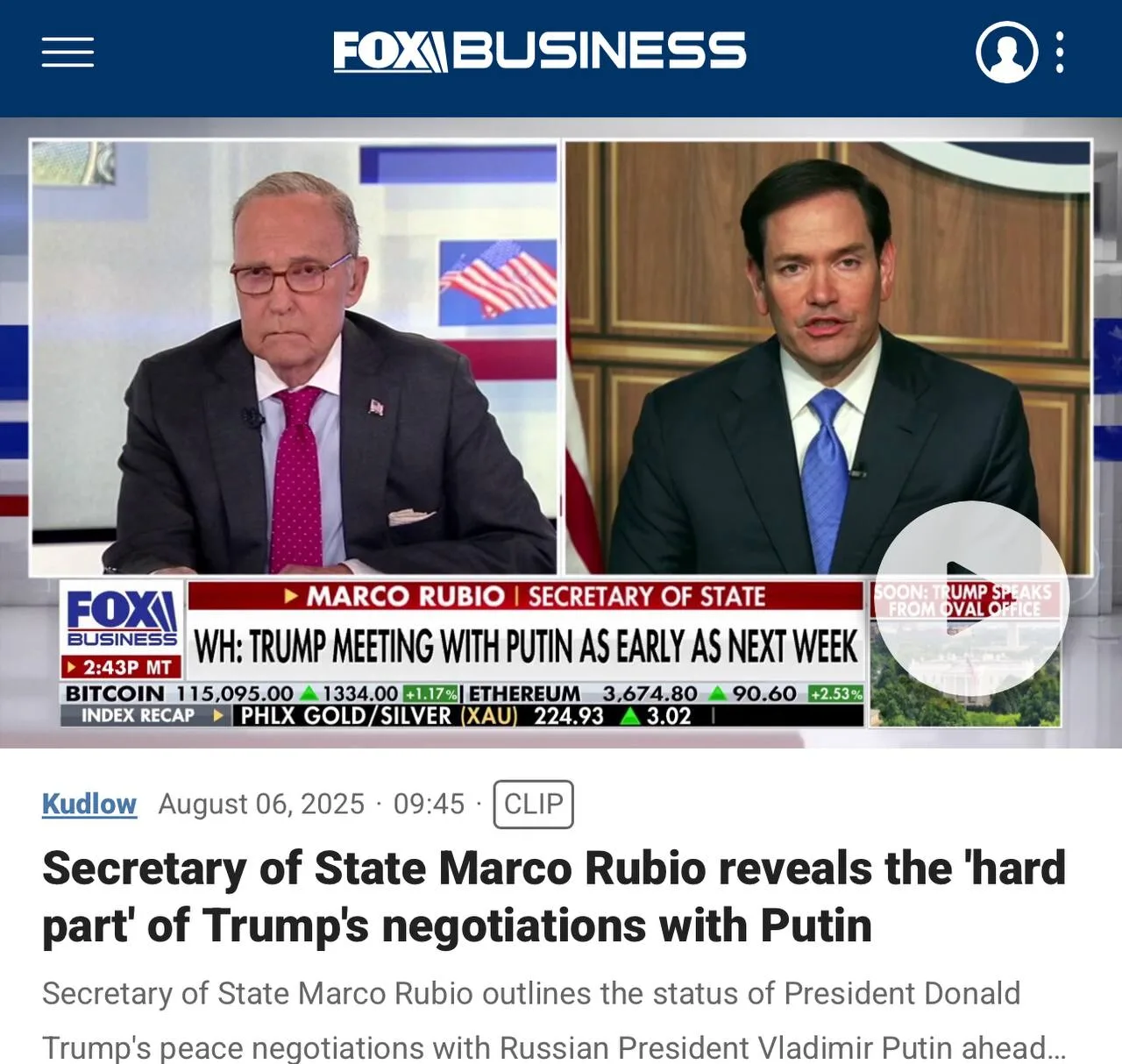
Task: Click the 09:45 clip duration text
Action: click(429, 804)
